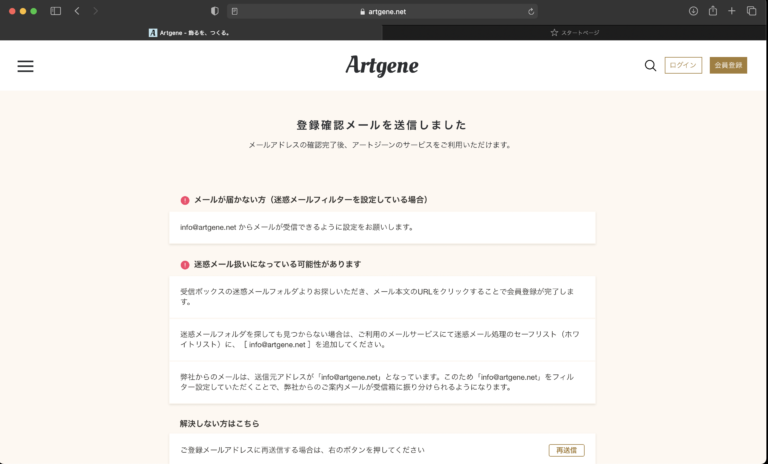
Task: Switch to the Artgene tab
Action: point(191,32)
